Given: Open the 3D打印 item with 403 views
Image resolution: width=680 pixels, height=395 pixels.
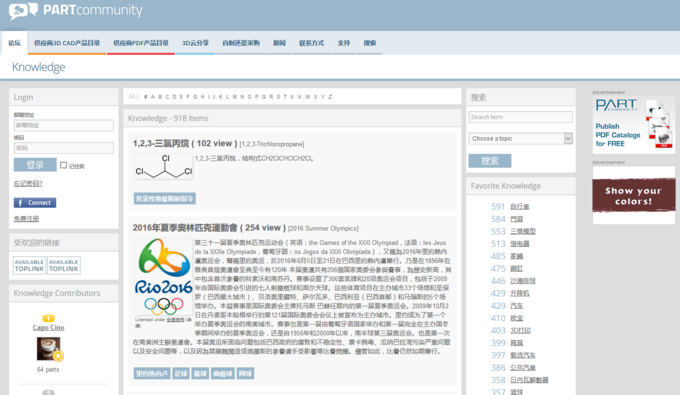Looking at the screenshot, I should coord(520,330).
